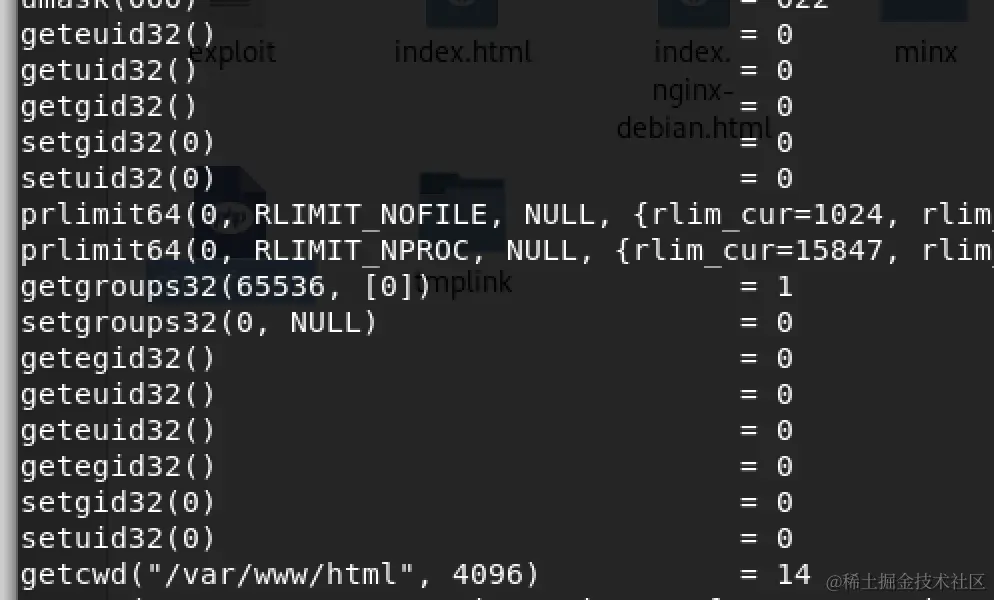This screenshot has width=994, height=600.
Task: Select the minx file icon
Action: 924,10
